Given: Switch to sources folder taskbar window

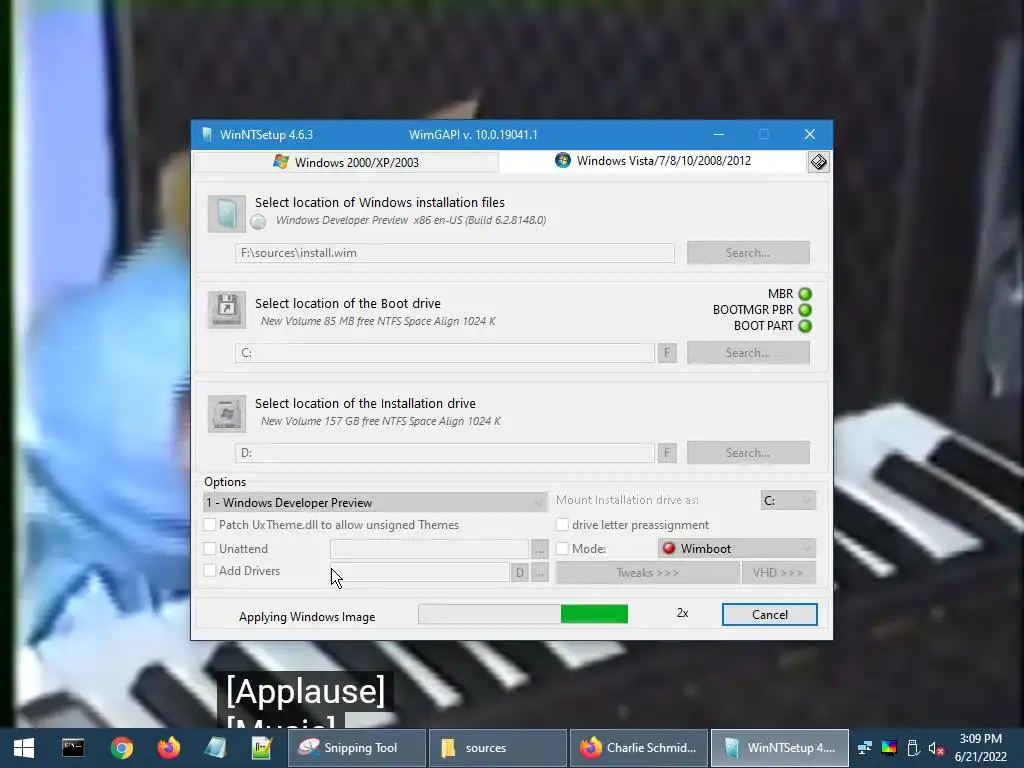Looking at the screenshot, I should 498,748.
